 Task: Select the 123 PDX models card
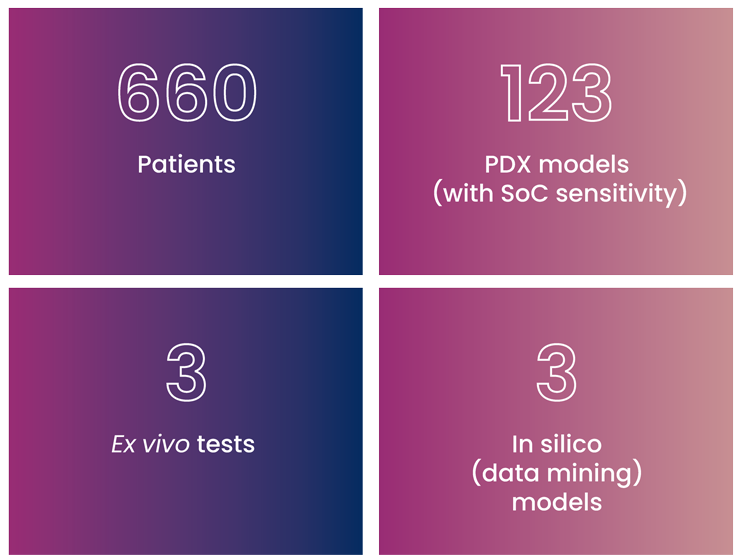(556, 141)
